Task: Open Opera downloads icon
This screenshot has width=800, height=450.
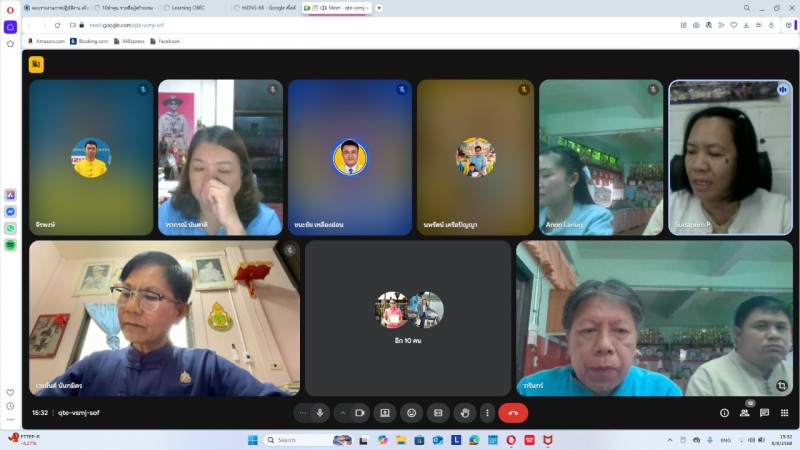Action: point(746,25)
